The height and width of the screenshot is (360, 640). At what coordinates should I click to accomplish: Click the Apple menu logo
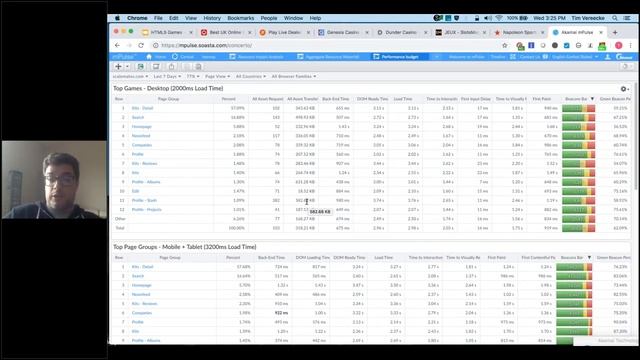(x=117, y=18)
